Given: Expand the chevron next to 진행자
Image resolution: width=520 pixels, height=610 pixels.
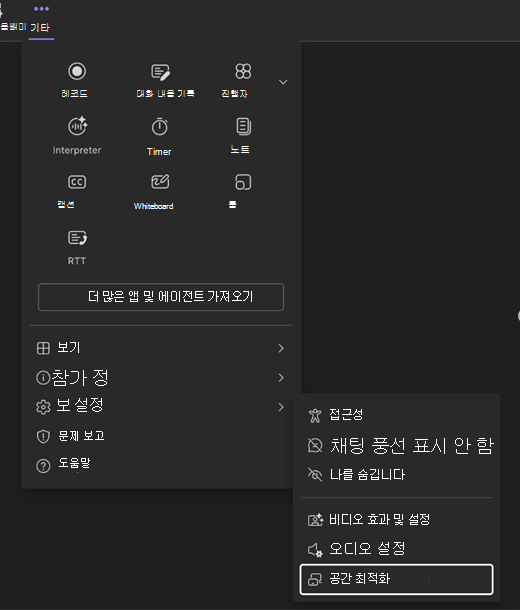Looking at the screenshot, I should coord(283,82).
